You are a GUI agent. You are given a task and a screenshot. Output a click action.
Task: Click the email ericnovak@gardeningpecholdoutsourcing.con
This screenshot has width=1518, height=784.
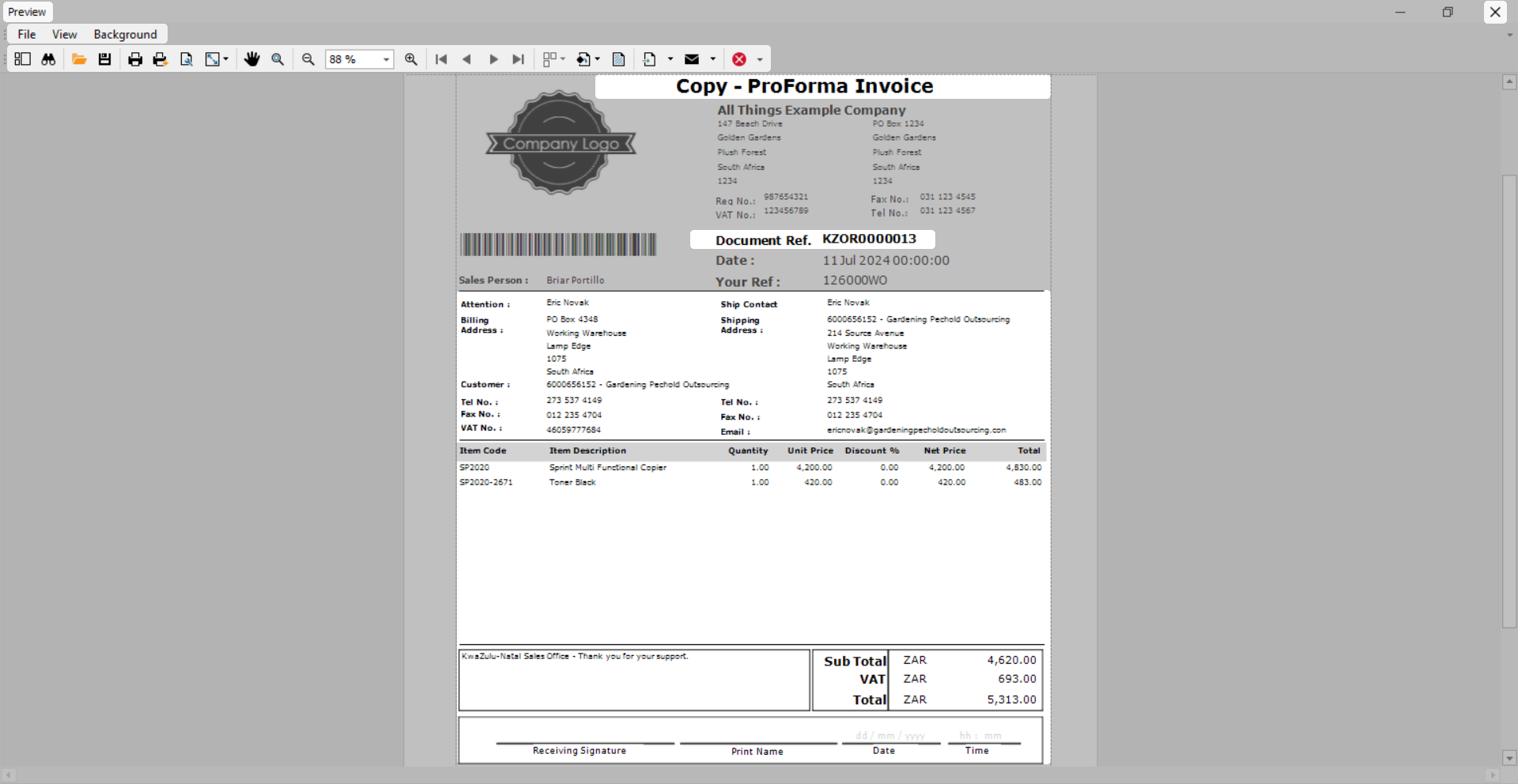(x=916, y=430)
